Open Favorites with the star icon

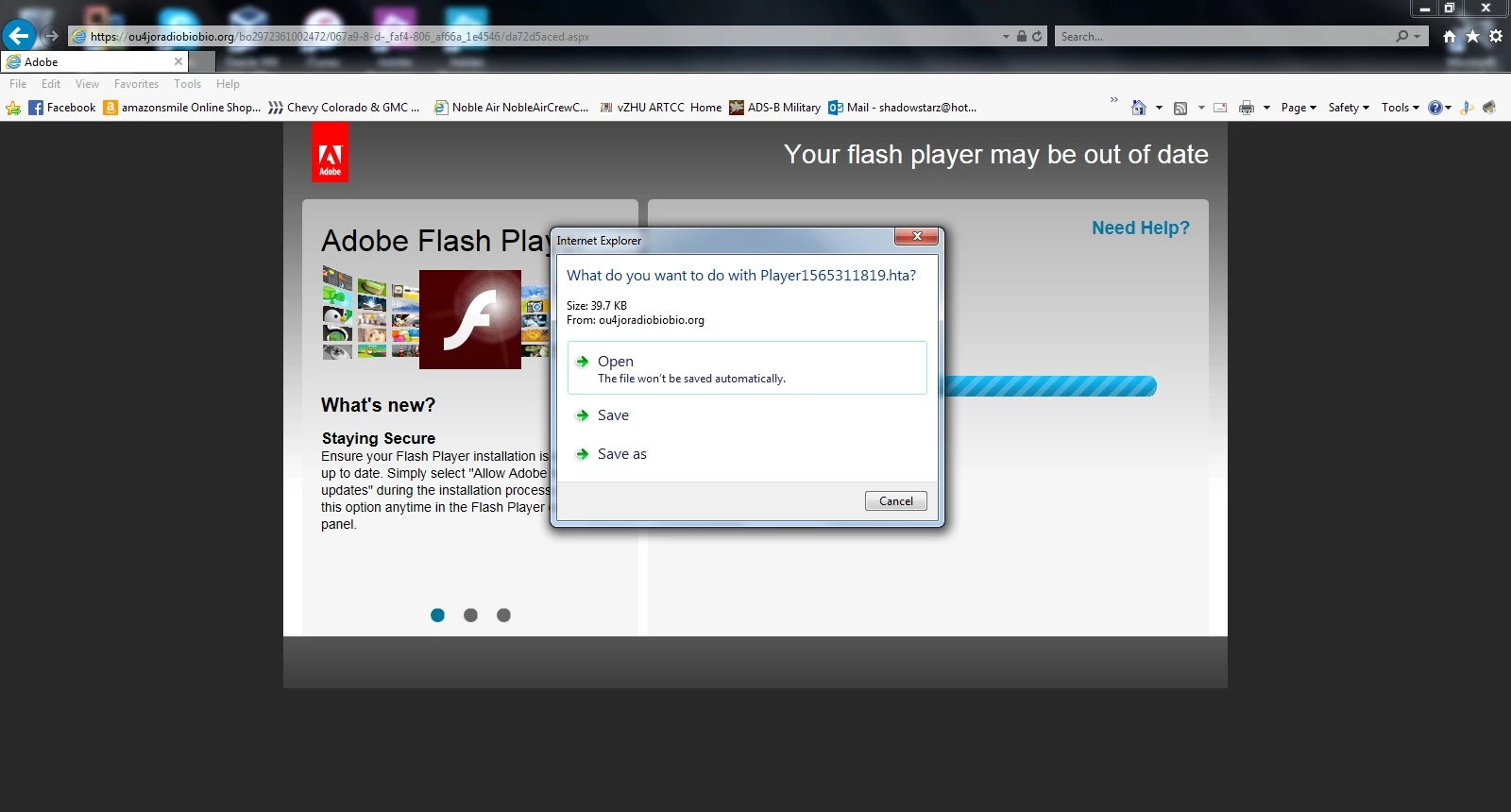tap(1472, 36)
